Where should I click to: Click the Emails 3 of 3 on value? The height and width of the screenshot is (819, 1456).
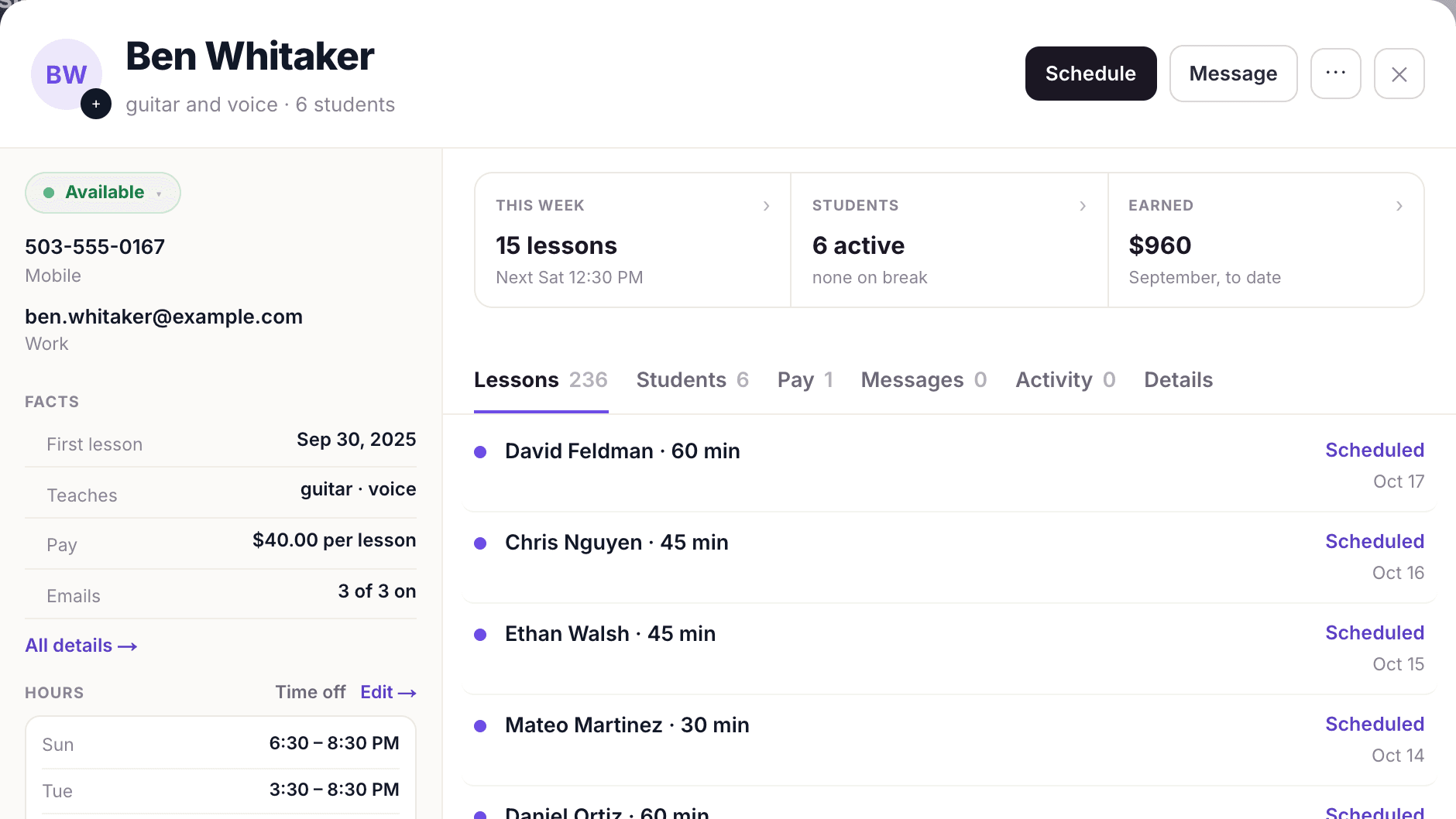point(376,591)
